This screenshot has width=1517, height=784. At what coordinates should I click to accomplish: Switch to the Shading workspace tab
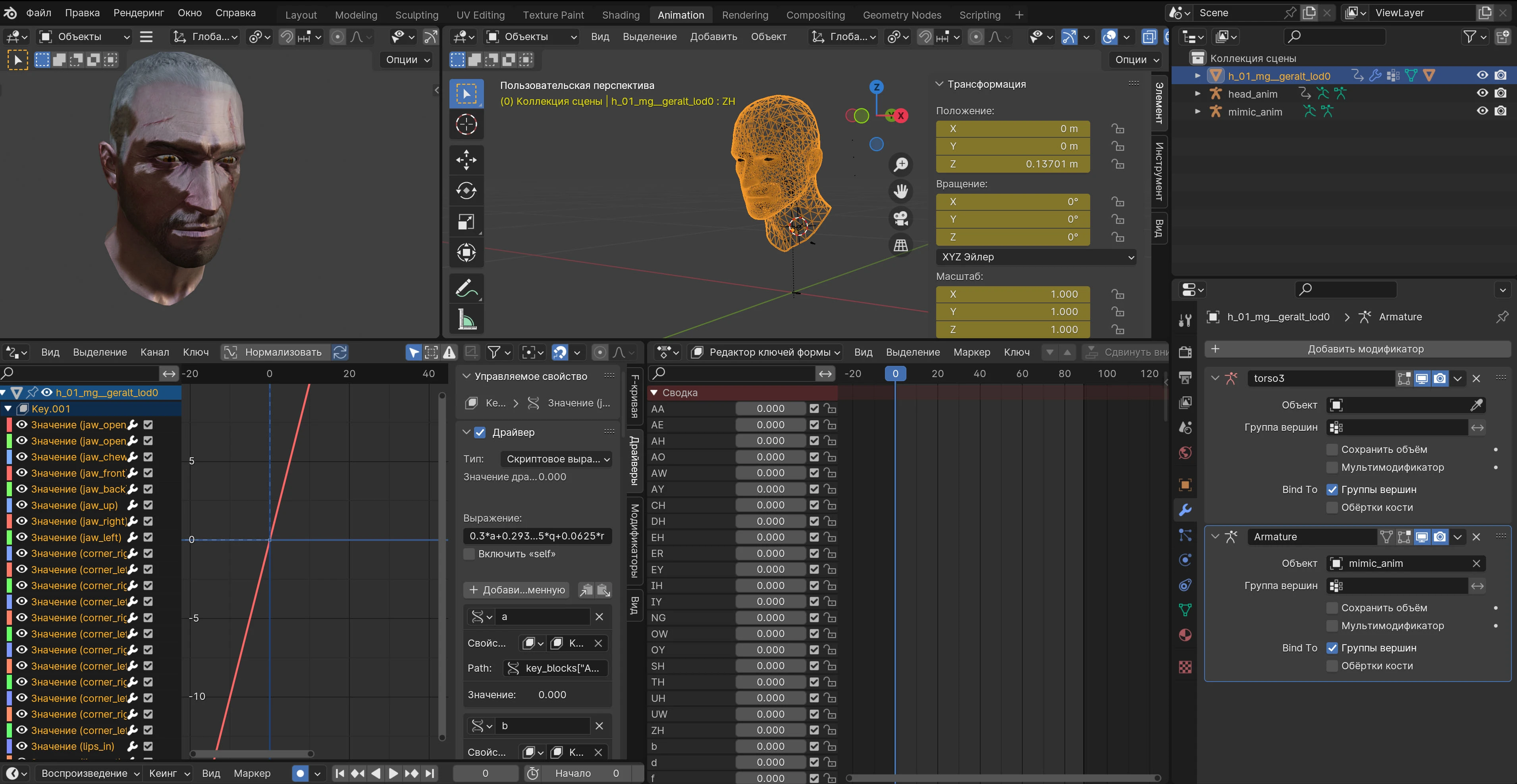pos(620,15)
